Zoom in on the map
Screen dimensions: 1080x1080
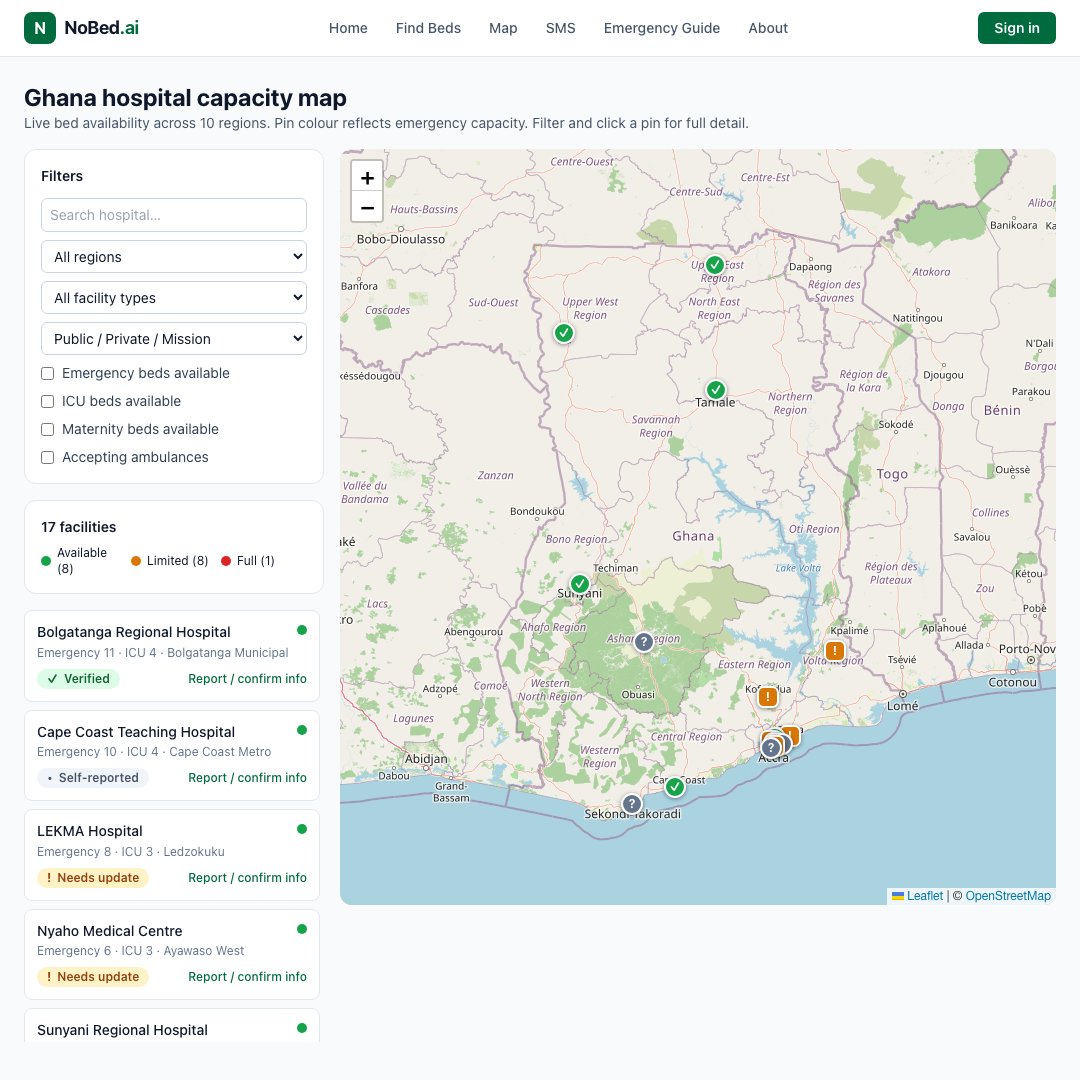[x=367, y=178]
